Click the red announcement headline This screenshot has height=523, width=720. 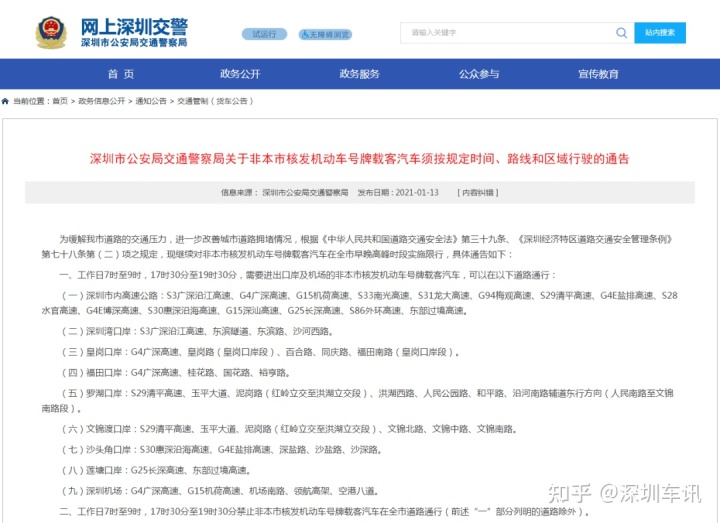[x=360, y=159]
